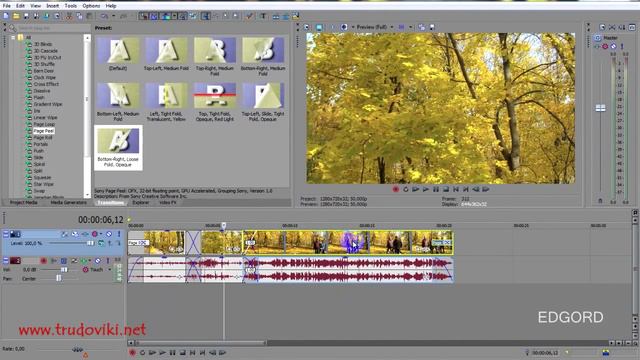Open the Undo history dropdown arrow
This screenshot has height=360, width=640.
(x=113, y=16)
